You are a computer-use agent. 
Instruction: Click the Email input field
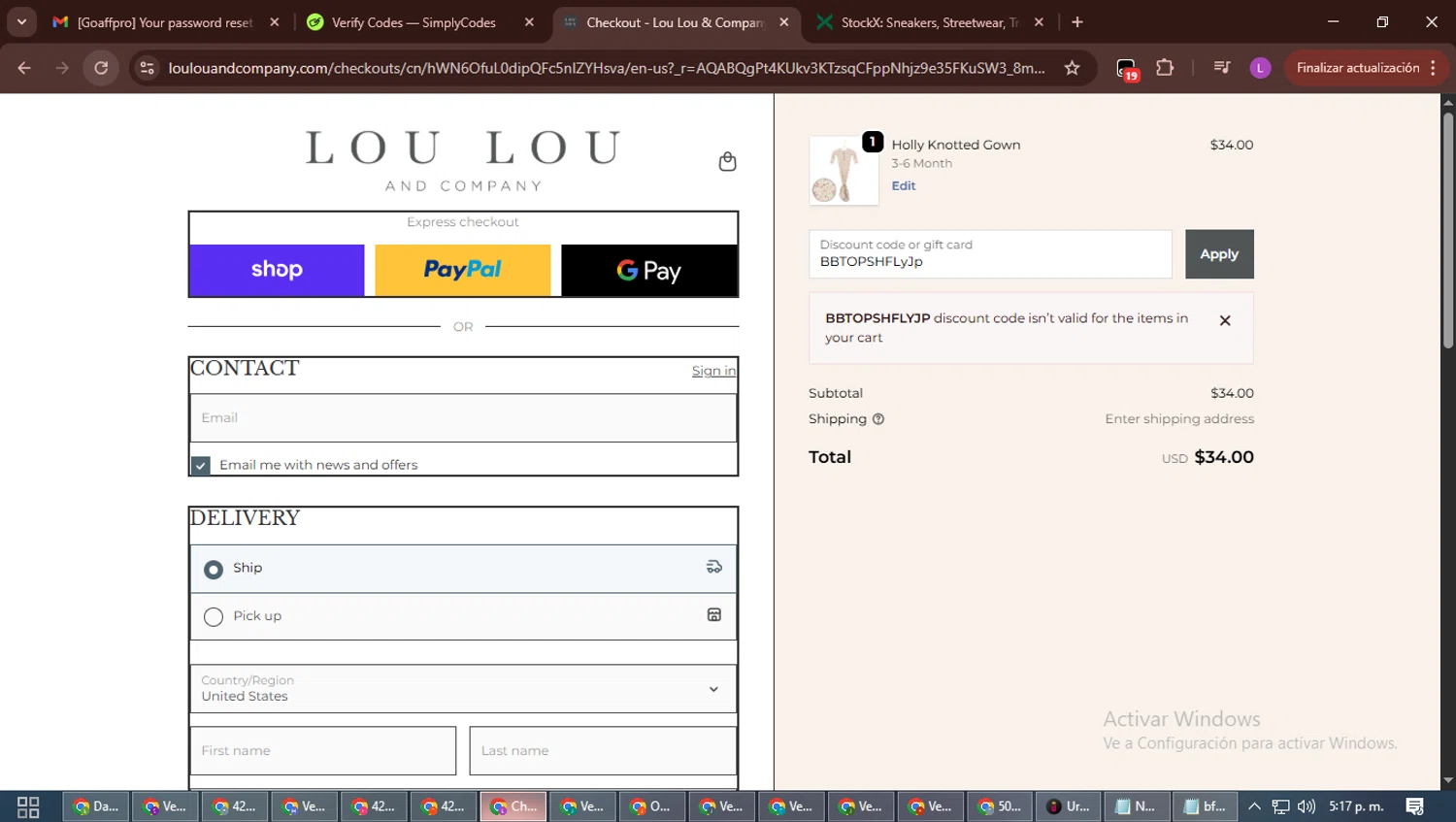pos(463,417)
